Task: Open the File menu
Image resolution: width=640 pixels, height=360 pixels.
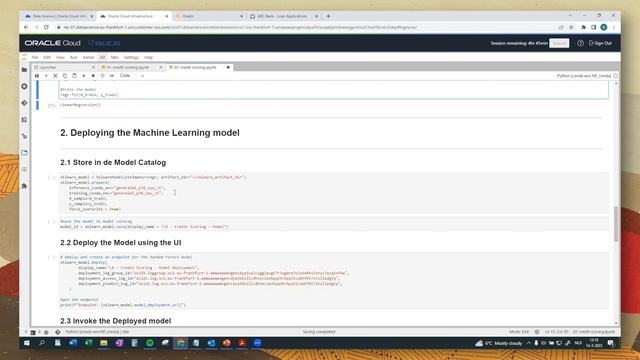Action: tap(35, 58)
